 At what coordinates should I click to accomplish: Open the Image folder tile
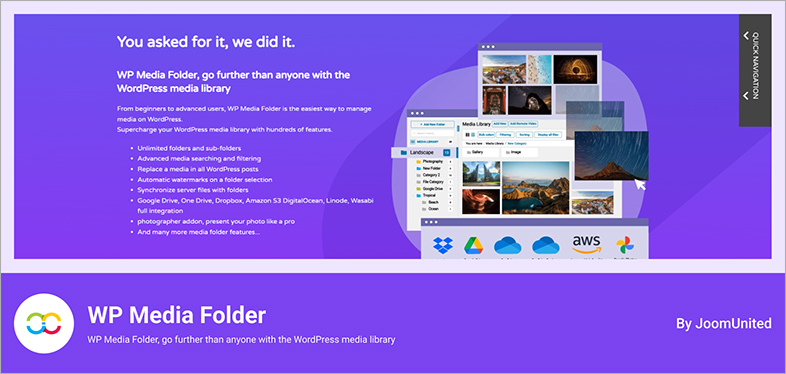[x=519, y=152]
